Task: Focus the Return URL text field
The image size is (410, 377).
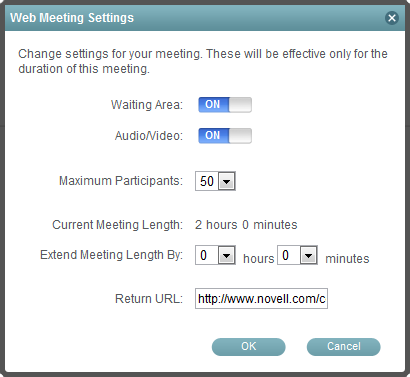Action: [x=261, y=299]
